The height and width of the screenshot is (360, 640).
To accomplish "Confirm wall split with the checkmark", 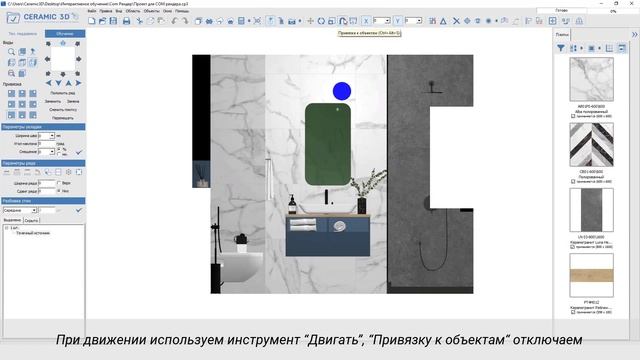I will click(79, 210).
